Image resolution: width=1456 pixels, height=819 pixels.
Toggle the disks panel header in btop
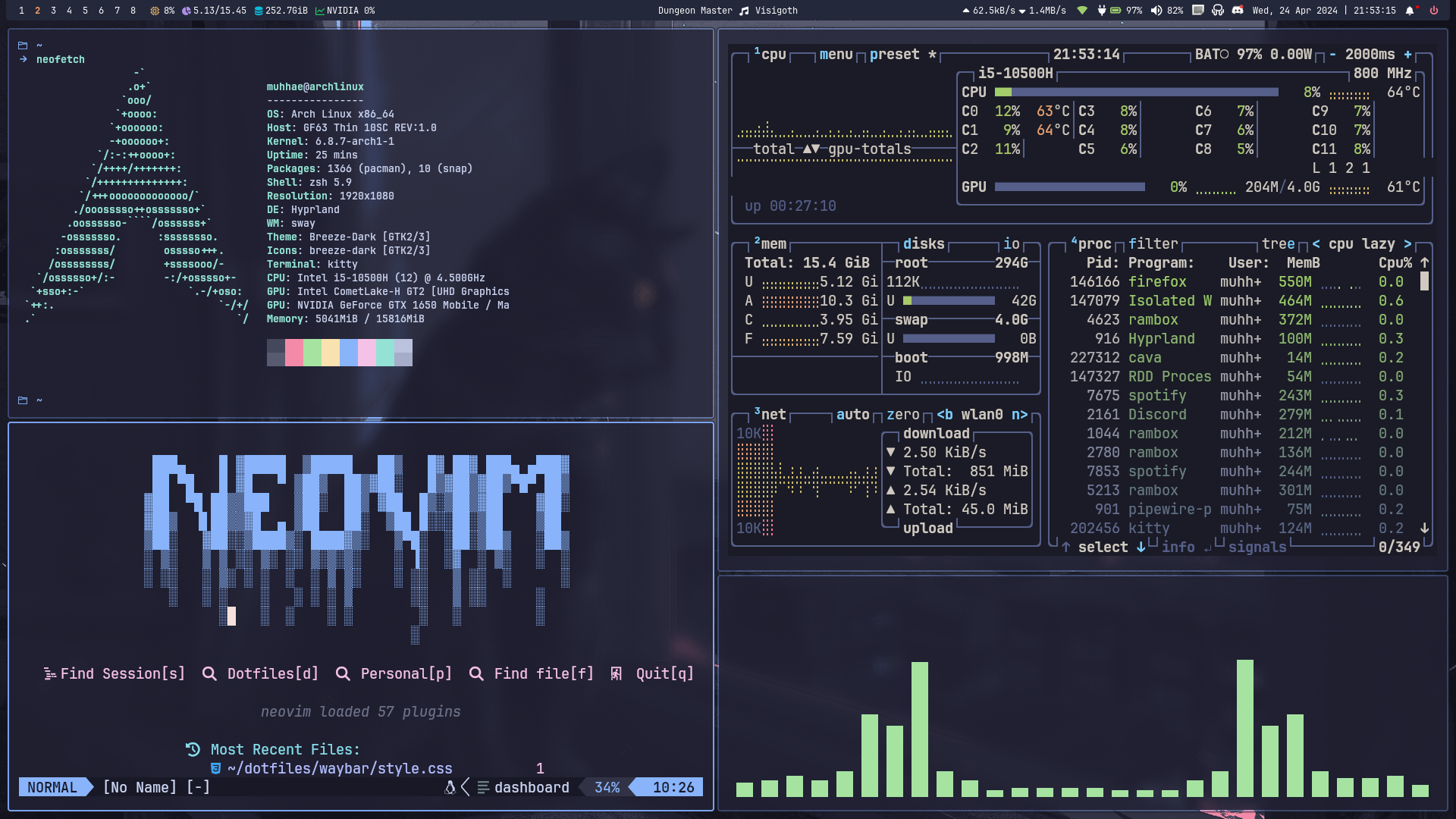coord(924,243)
